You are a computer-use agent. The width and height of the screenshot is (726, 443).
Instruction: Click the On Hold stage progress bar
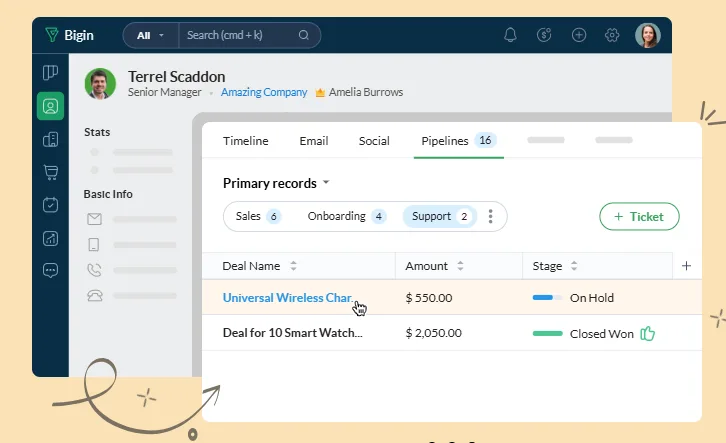(548, 298)
